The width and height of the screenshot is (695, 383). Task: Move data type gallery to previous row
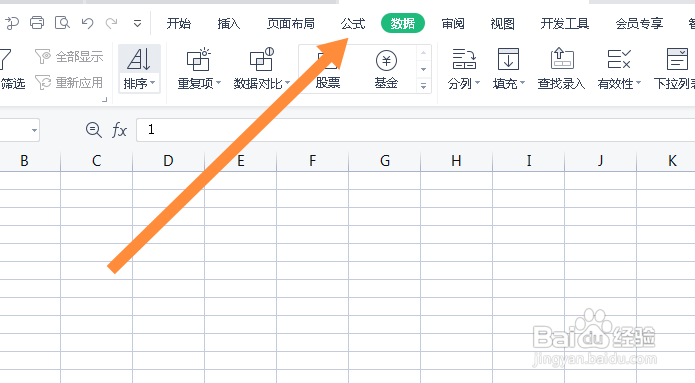(x=423, y=53)
